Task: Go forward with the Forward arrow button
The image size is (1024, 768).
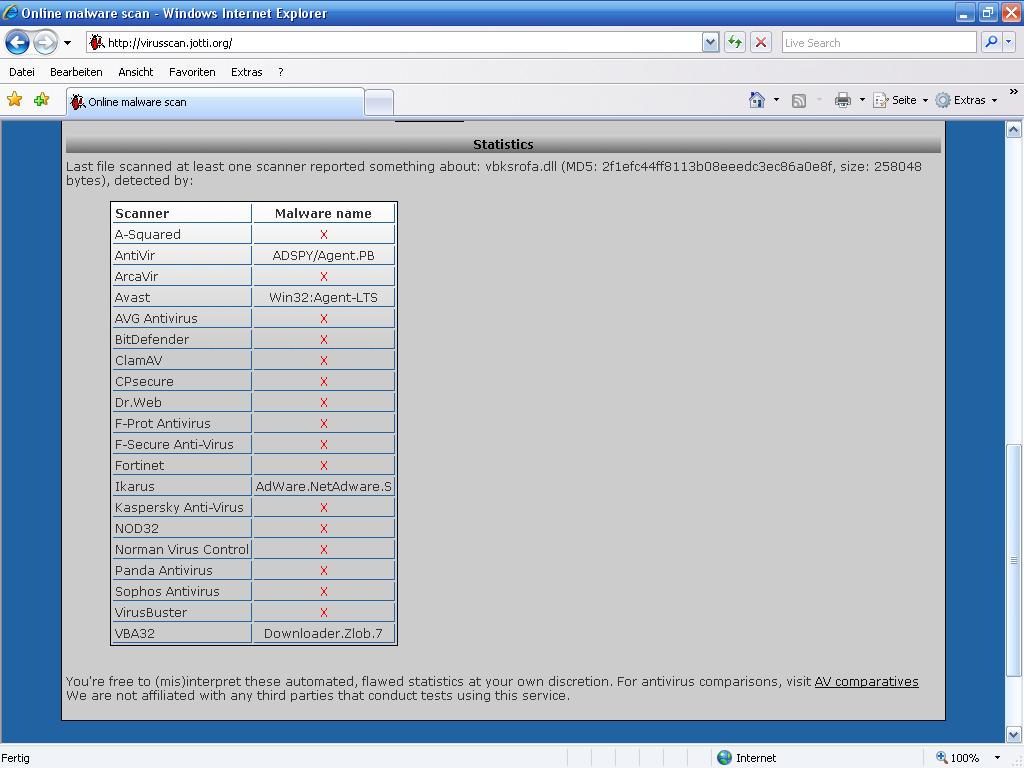Action: click(45, 43)
